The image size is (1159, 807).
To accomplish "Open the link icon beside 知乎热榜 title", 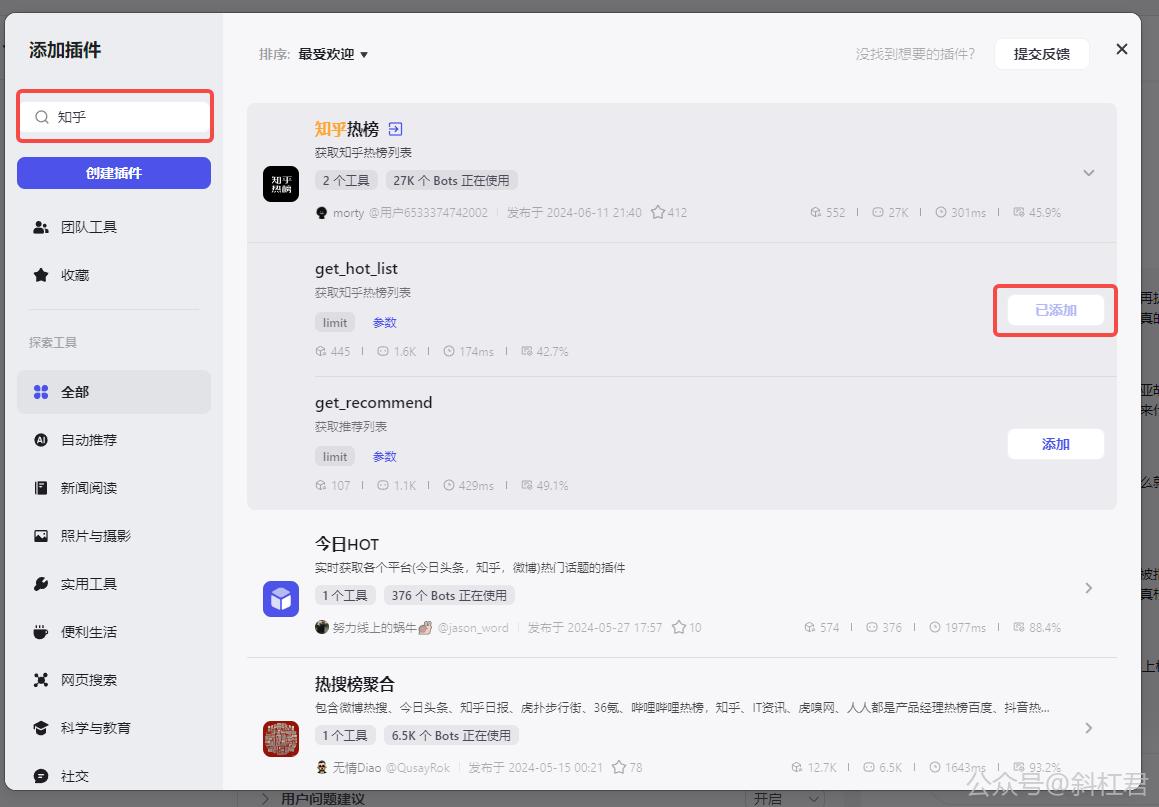I will pos(395,129).
